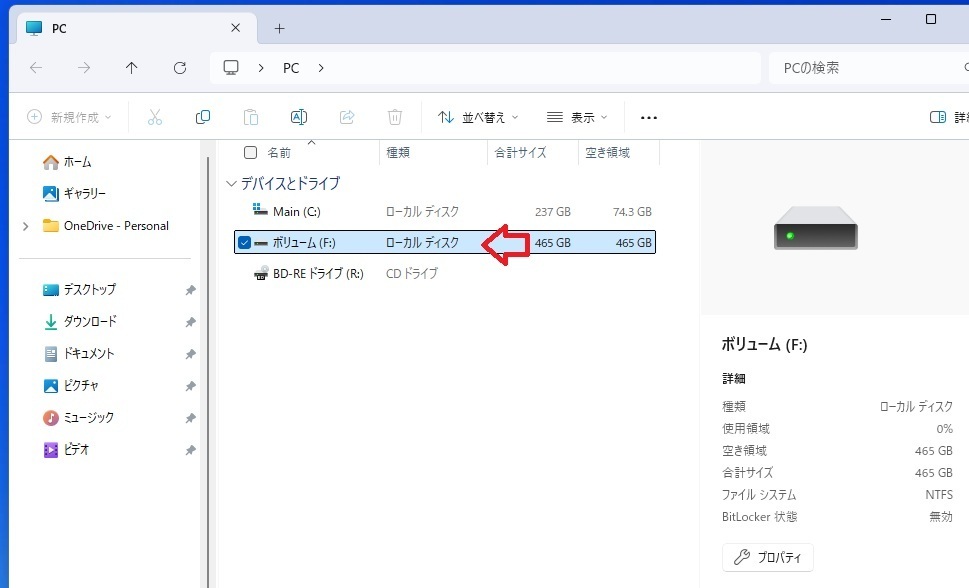The width and height of the screenshot is (969, 588).
Task: Click NTFS file system value
Action: coord(939,495)
